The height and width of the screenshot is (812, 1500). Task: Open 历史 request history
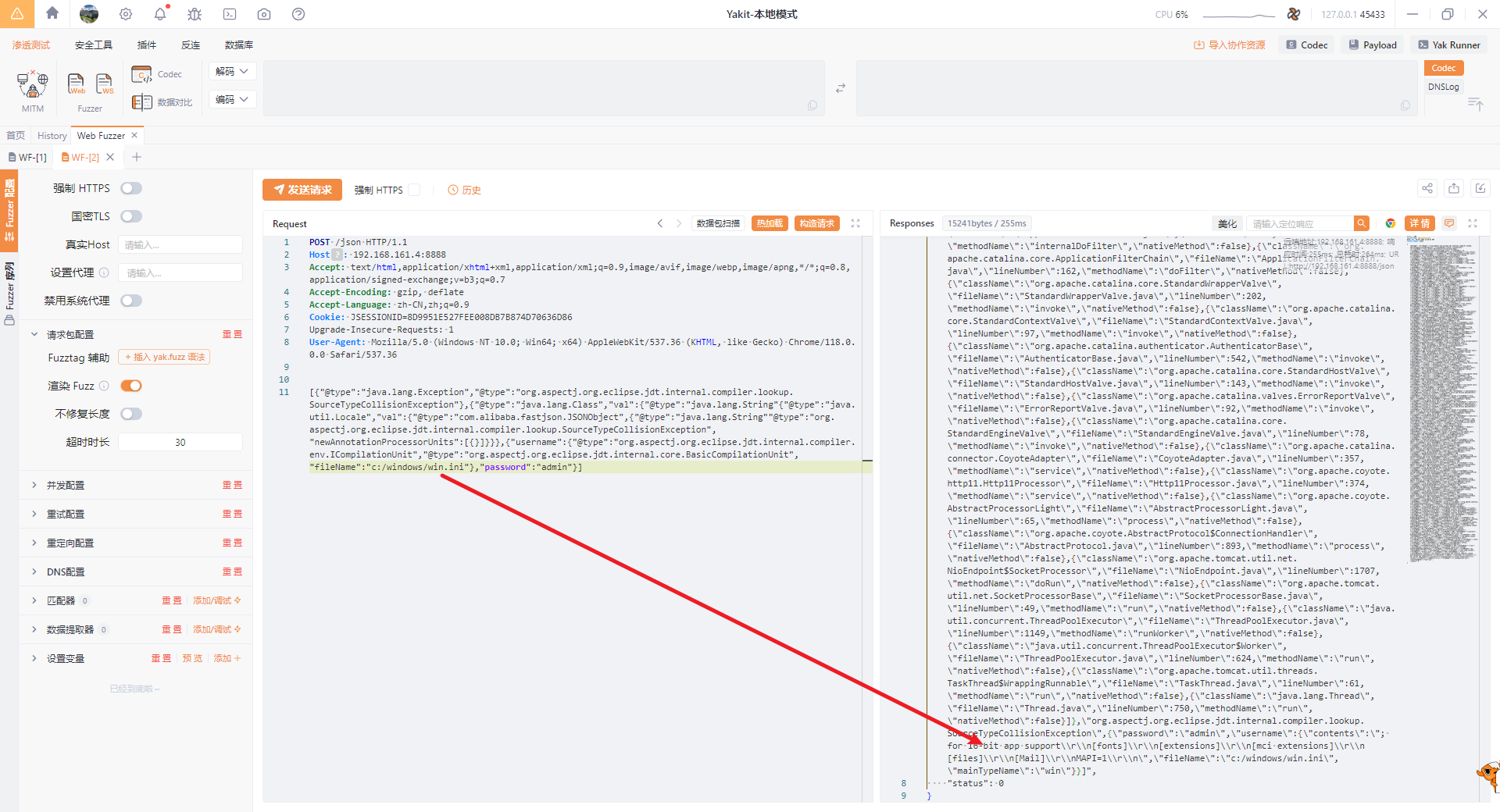coord(465,190)
